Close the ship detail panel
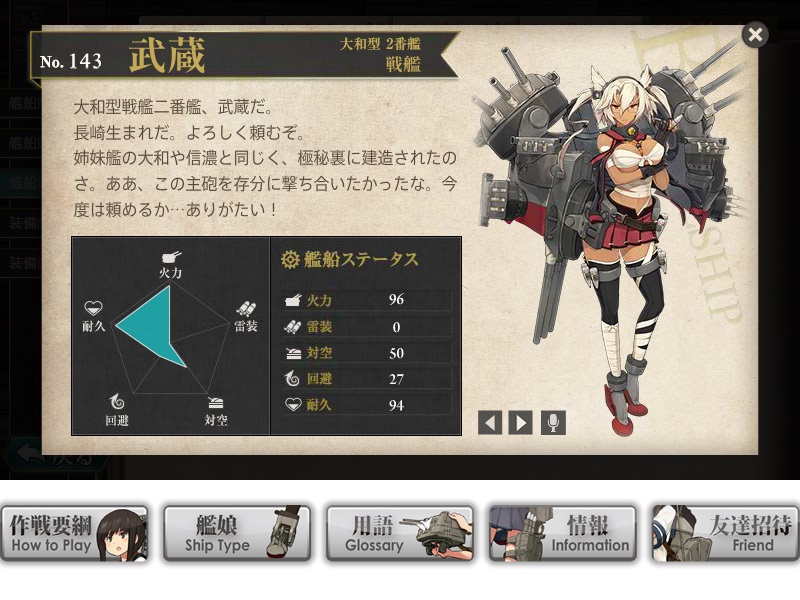Viewport: 800px width, 600px height. coord(755,35)
